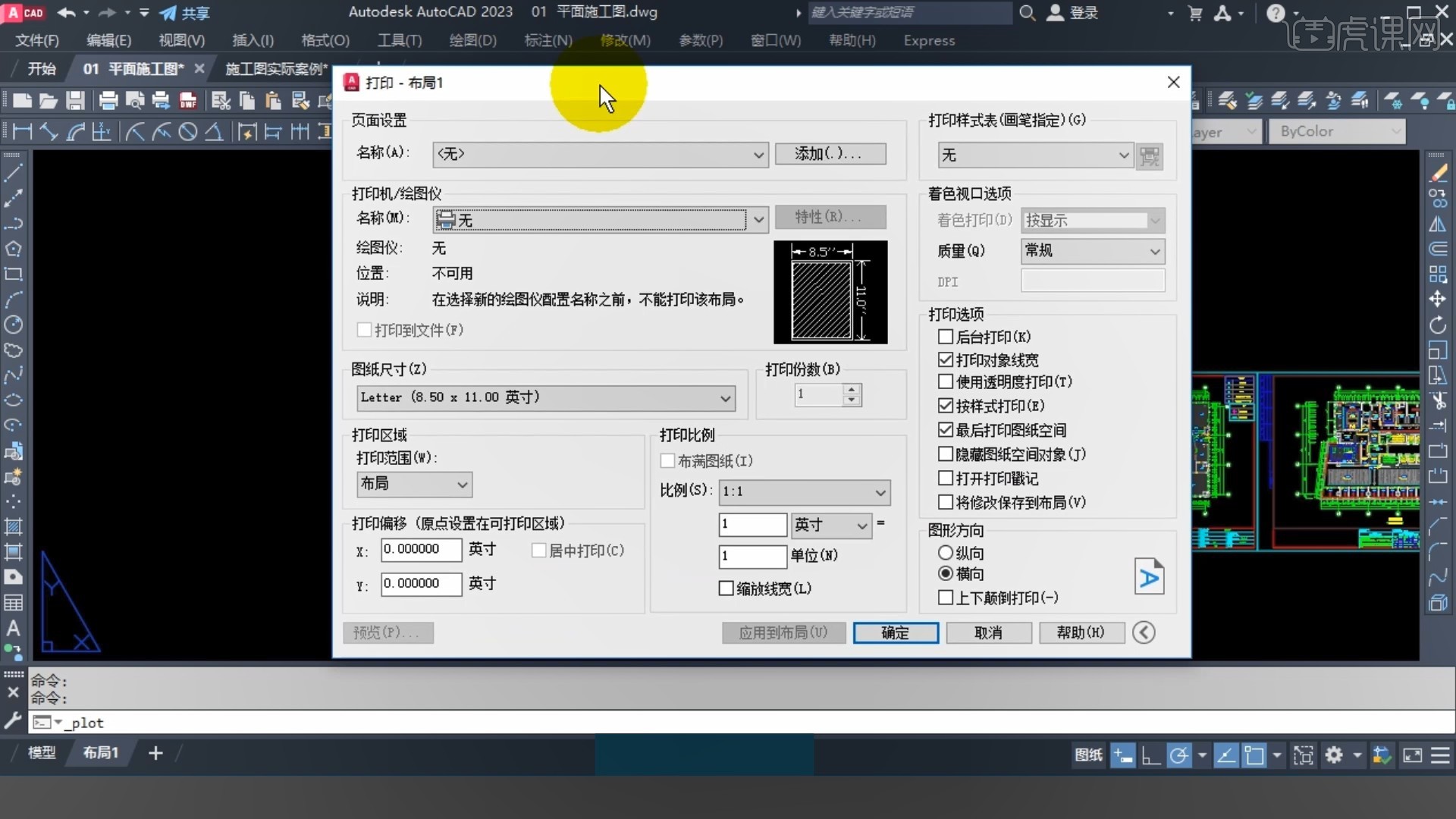1456x819 pixels.
Task: Enable the Plot upside-down checkbox
Action: click(x=946, y=598)
